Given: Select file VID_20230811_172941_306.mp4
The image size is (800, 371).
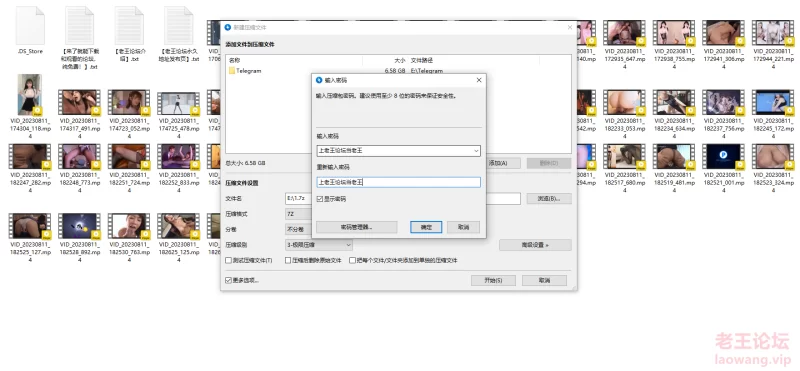Looking at the screenshot, I should [723, 33].
